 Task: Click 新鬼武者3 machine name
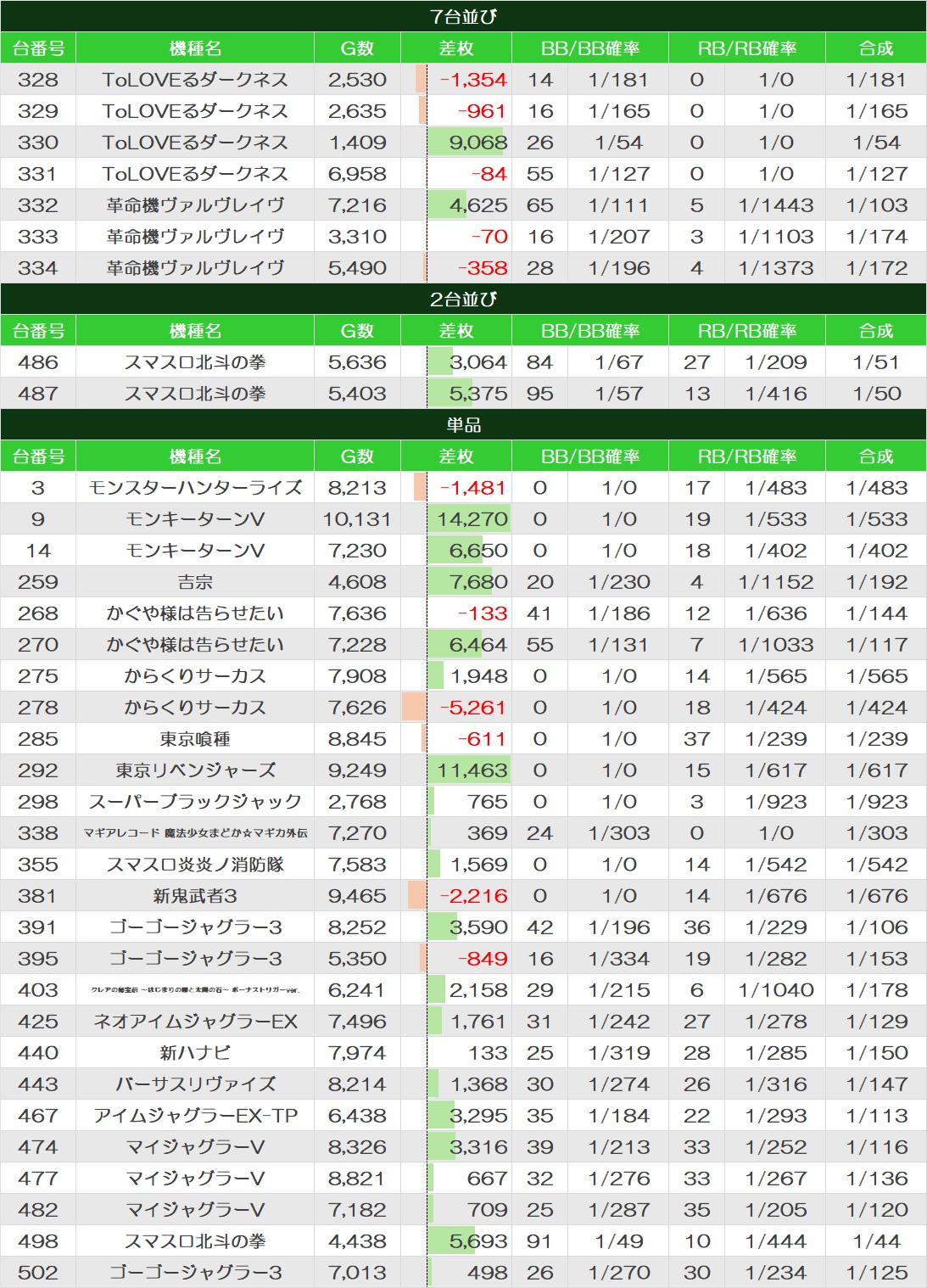pyautogui.click(x=195, y=896)
